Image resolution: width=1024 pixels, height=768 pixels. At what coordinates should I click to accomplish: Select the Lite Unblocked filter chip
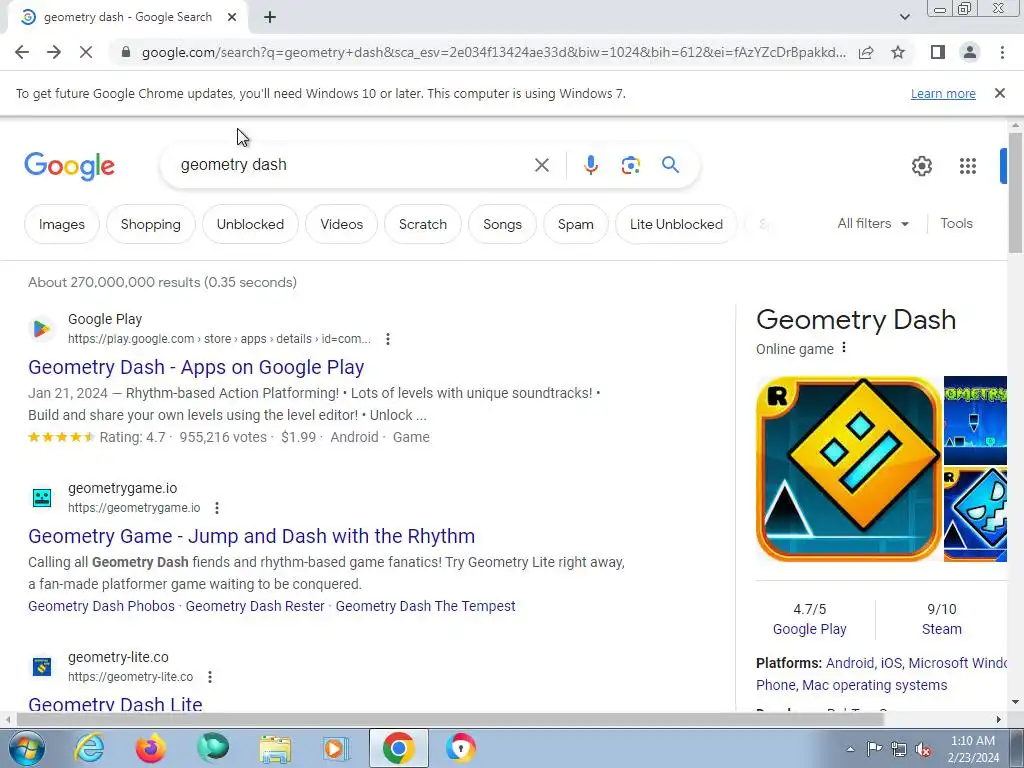click(676, 224)
